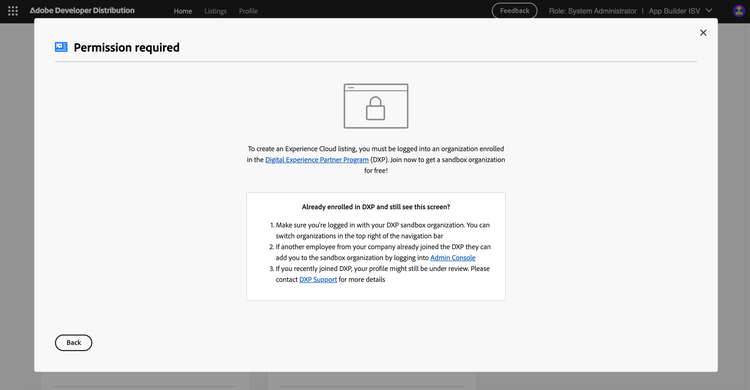This screenshot has height=390, width=750.
Task: Open the Digital Experience Partner Program link
Action: click(317, 160)
